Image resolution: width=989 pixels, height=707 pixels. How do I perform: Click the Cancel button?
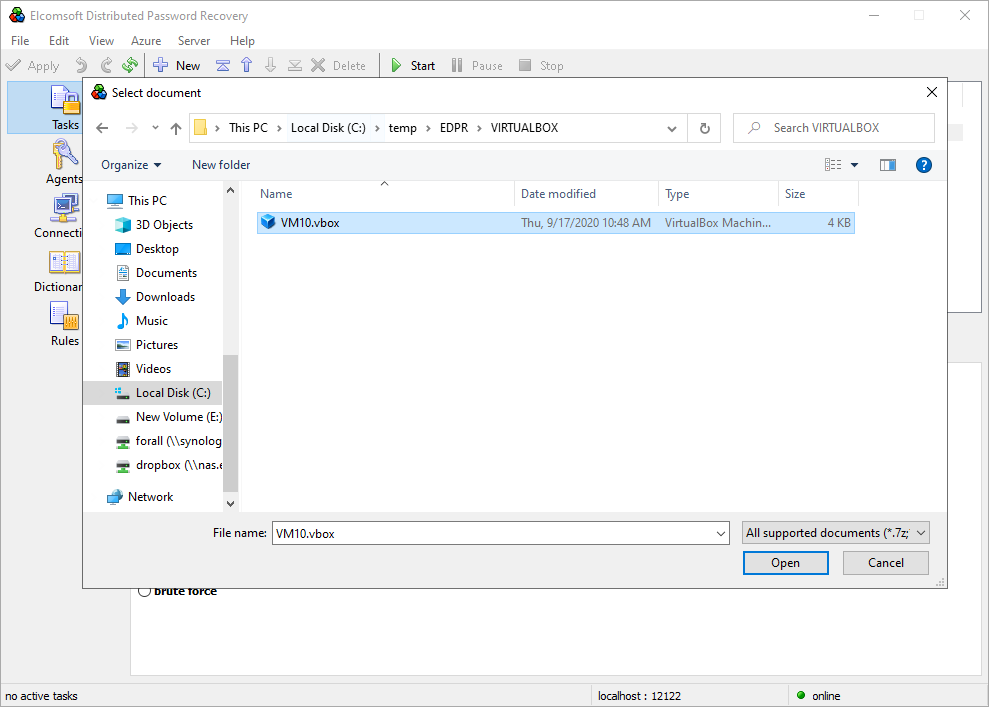pyautogui.click(x=886, y=563)
